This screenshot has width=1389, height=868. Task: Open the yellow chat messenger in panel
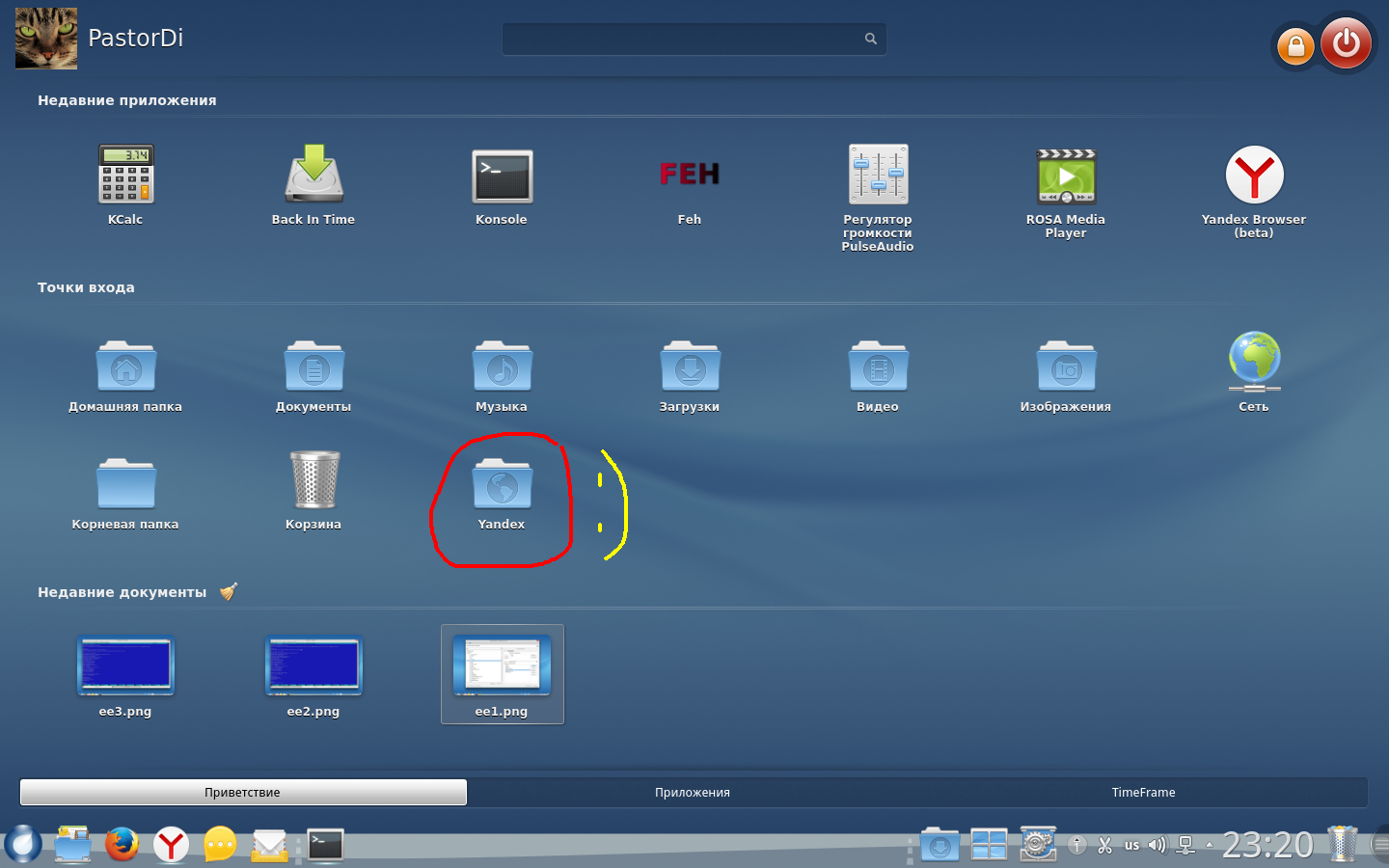point(220,845)
